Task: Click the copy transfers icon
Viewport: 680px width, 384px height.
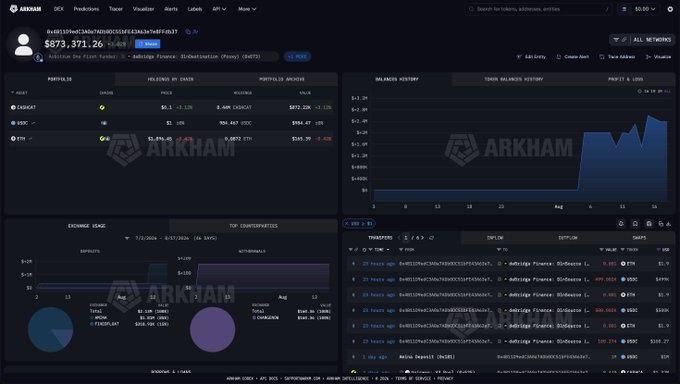Action: tap(660, 223)
